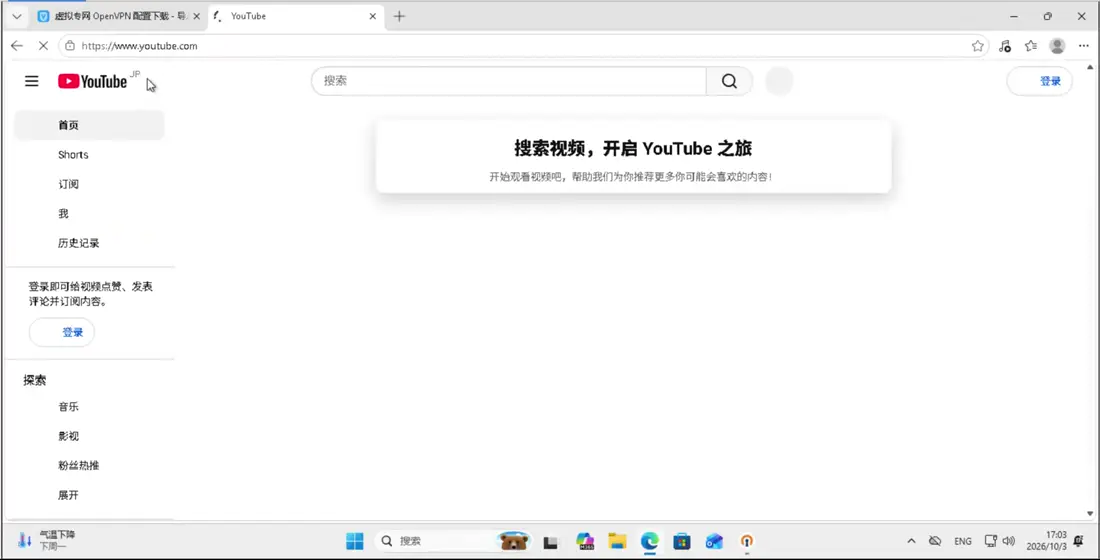Open 历史记录 history in sidebar
This screenshot has width=1100, height=560.
(89, 243)
